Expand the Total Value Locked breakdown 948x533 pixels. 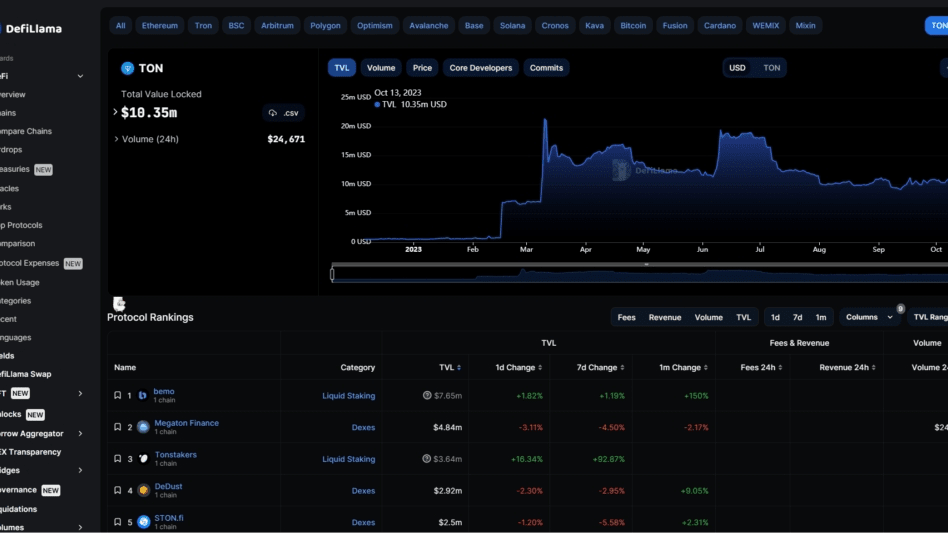115,112
